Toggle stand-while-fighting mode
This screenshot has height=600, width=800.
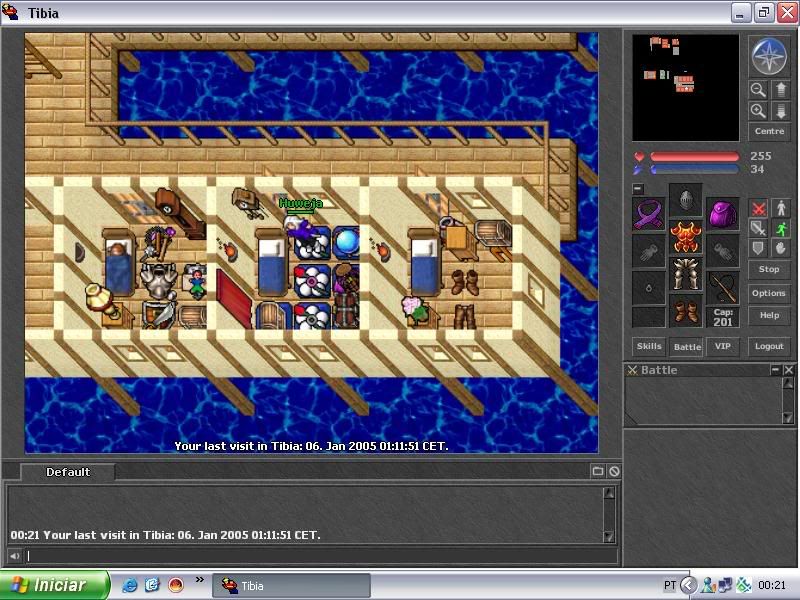(781, 208)
